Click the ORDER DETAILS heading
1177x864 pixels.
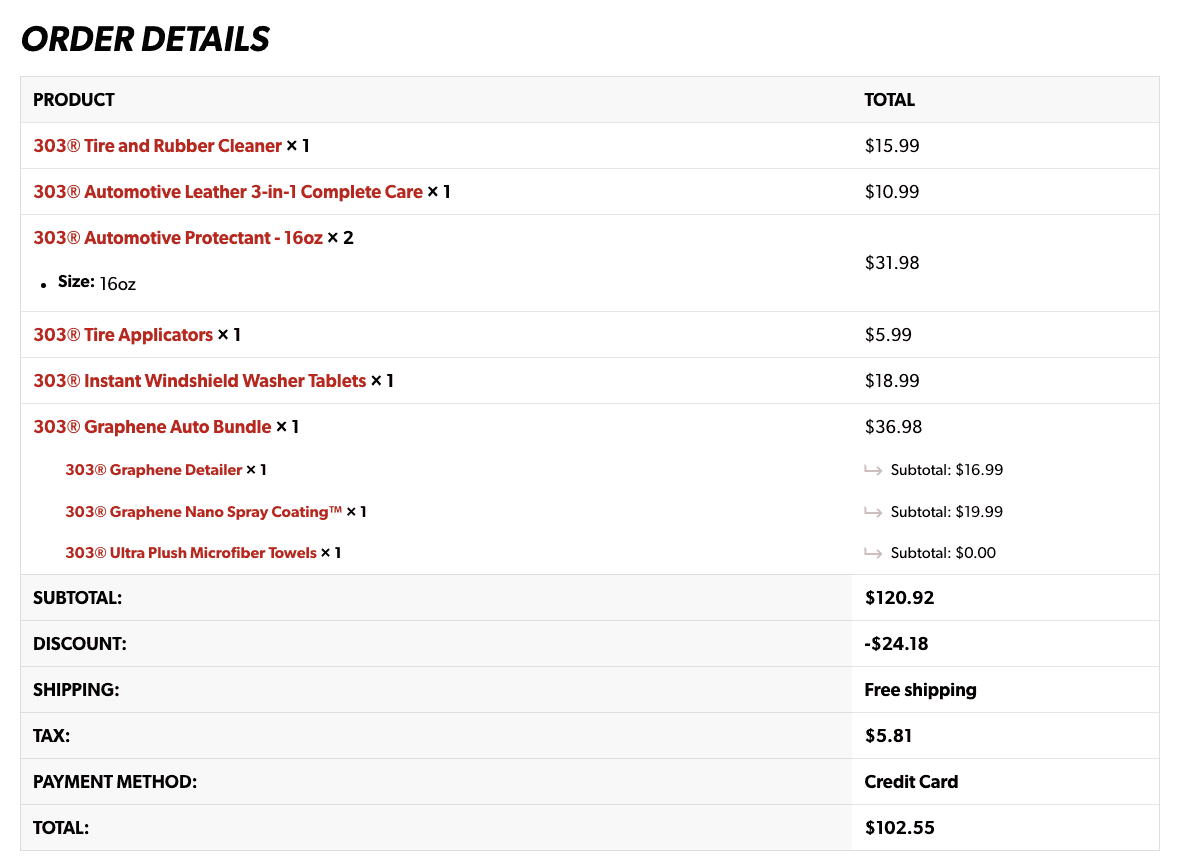[x=146, y=39]
